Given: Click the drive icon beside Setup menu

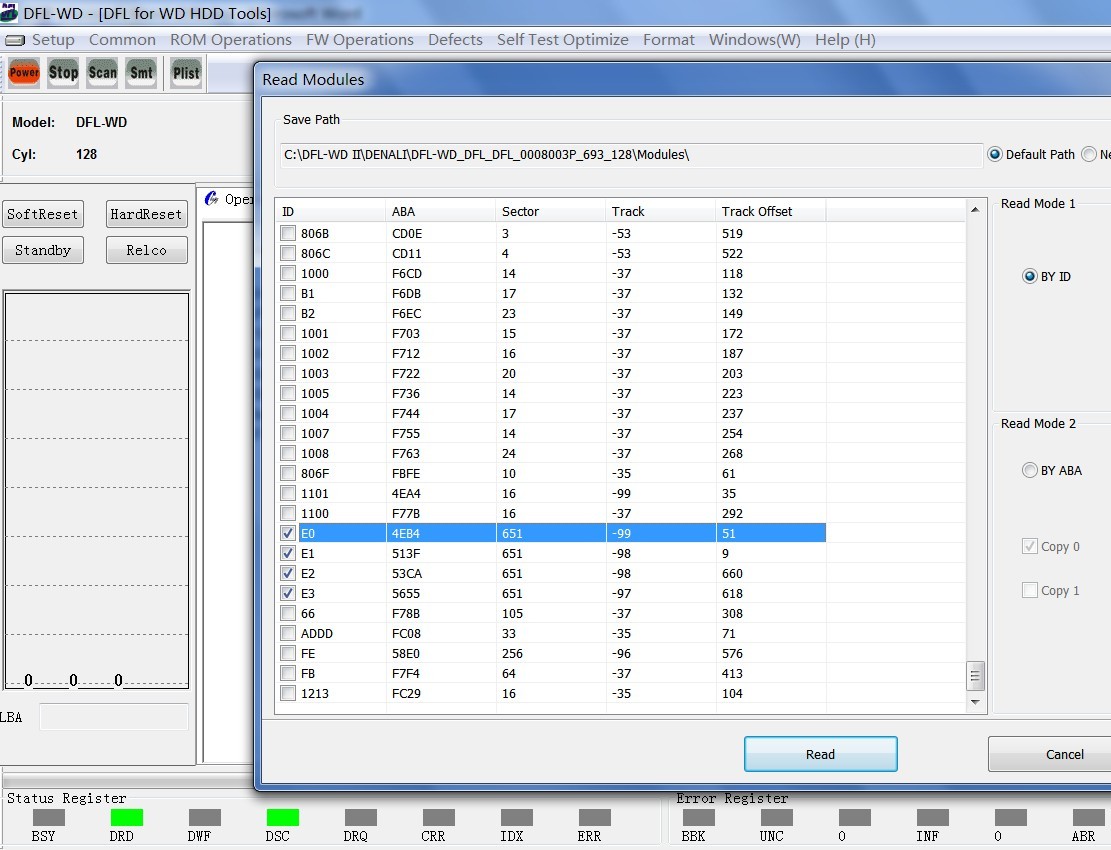Looking at the screenshot, I should (14, 40).
